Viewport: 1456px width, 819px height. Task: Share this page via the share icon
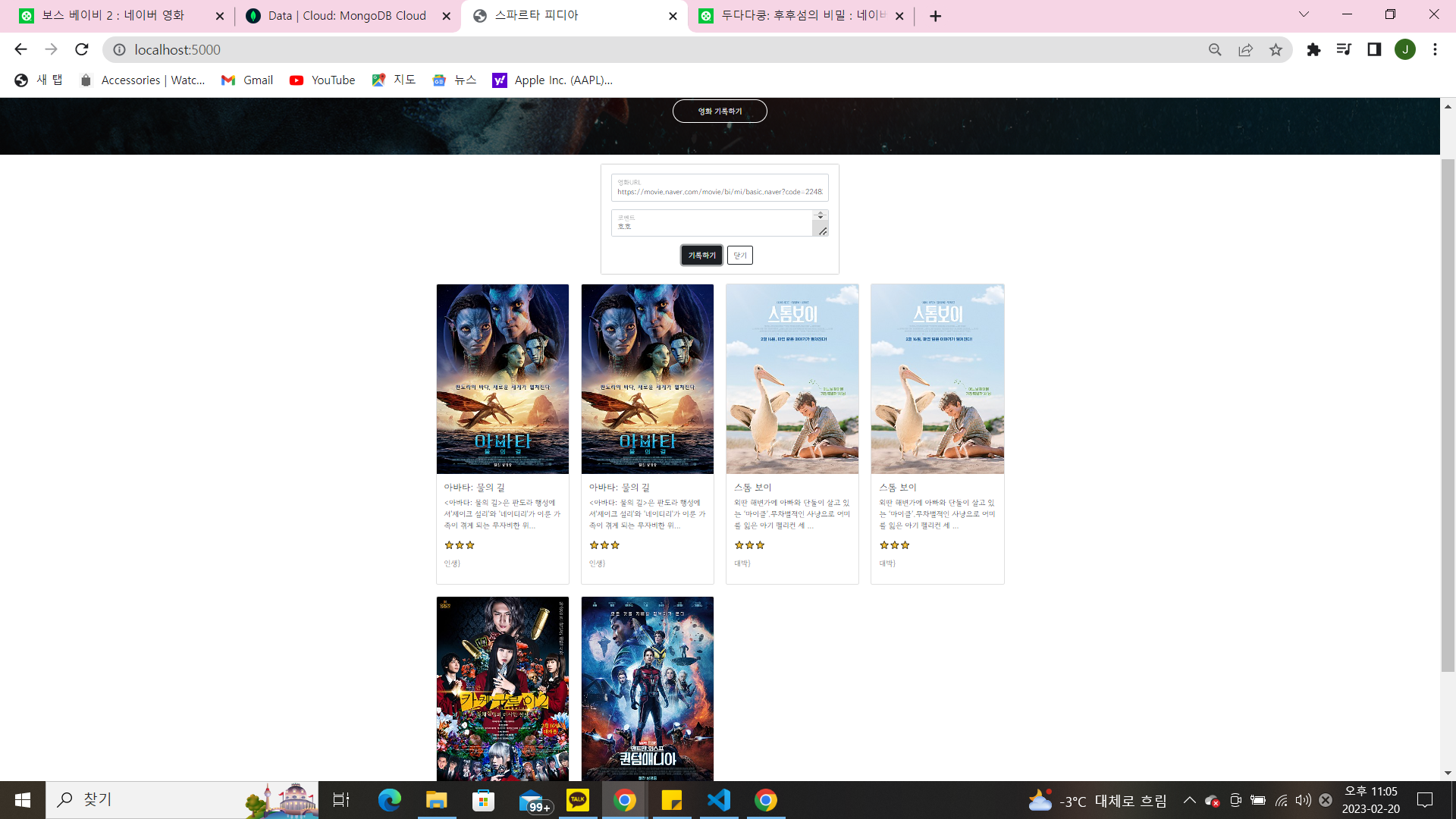point(1245,49)
